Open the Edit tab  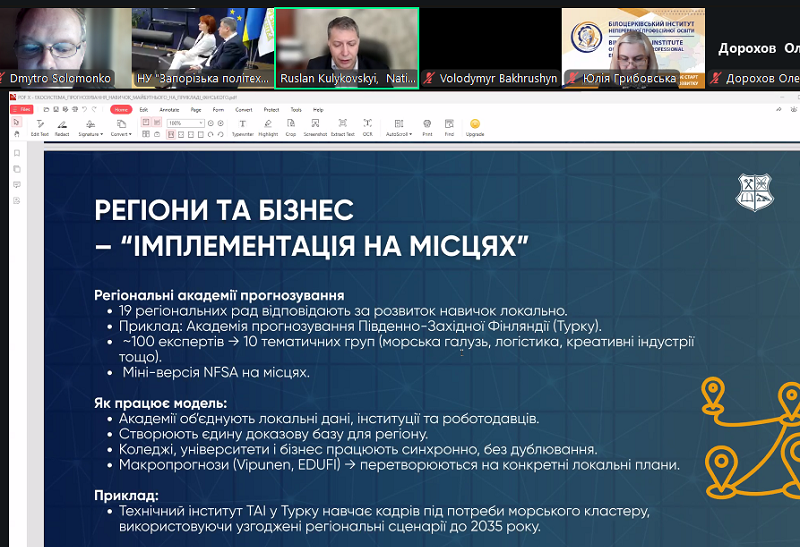(144, 109)
